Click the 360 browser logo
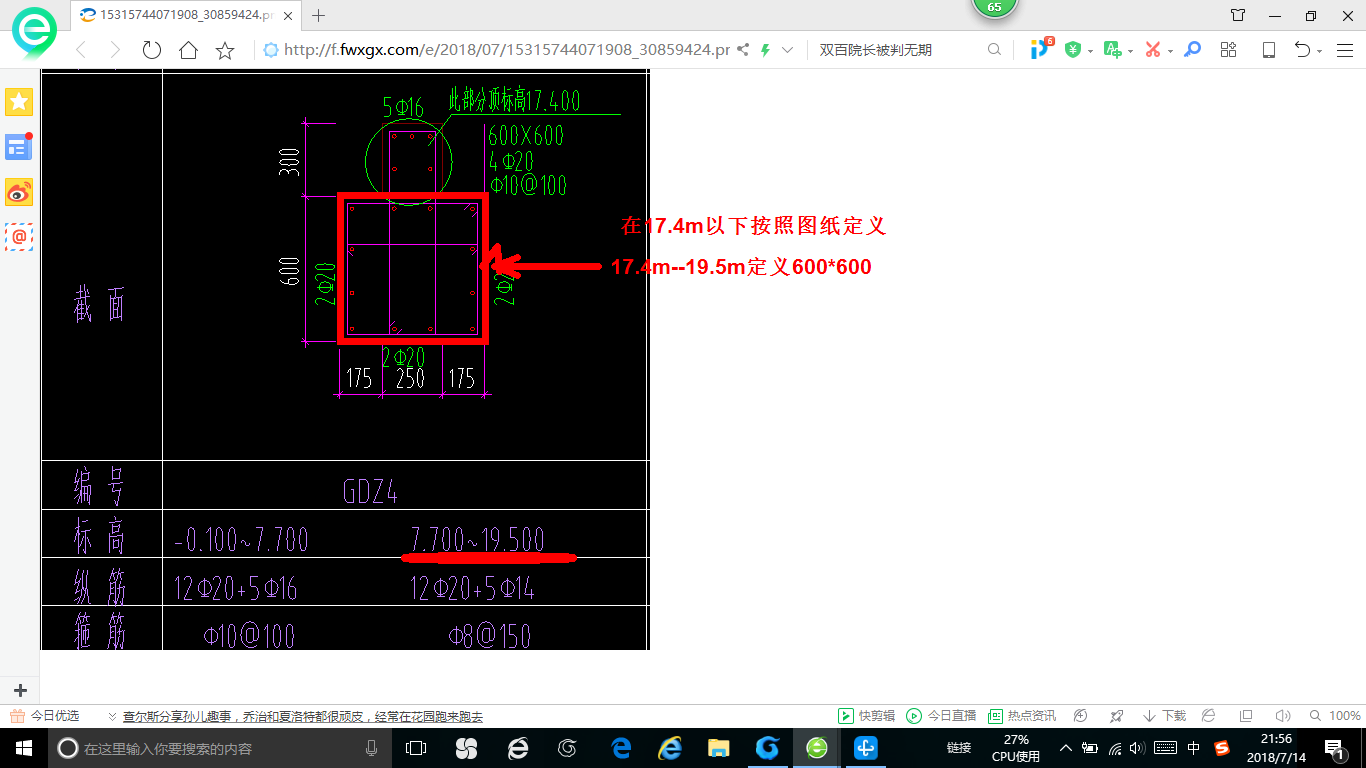 [x=35, y=34]
